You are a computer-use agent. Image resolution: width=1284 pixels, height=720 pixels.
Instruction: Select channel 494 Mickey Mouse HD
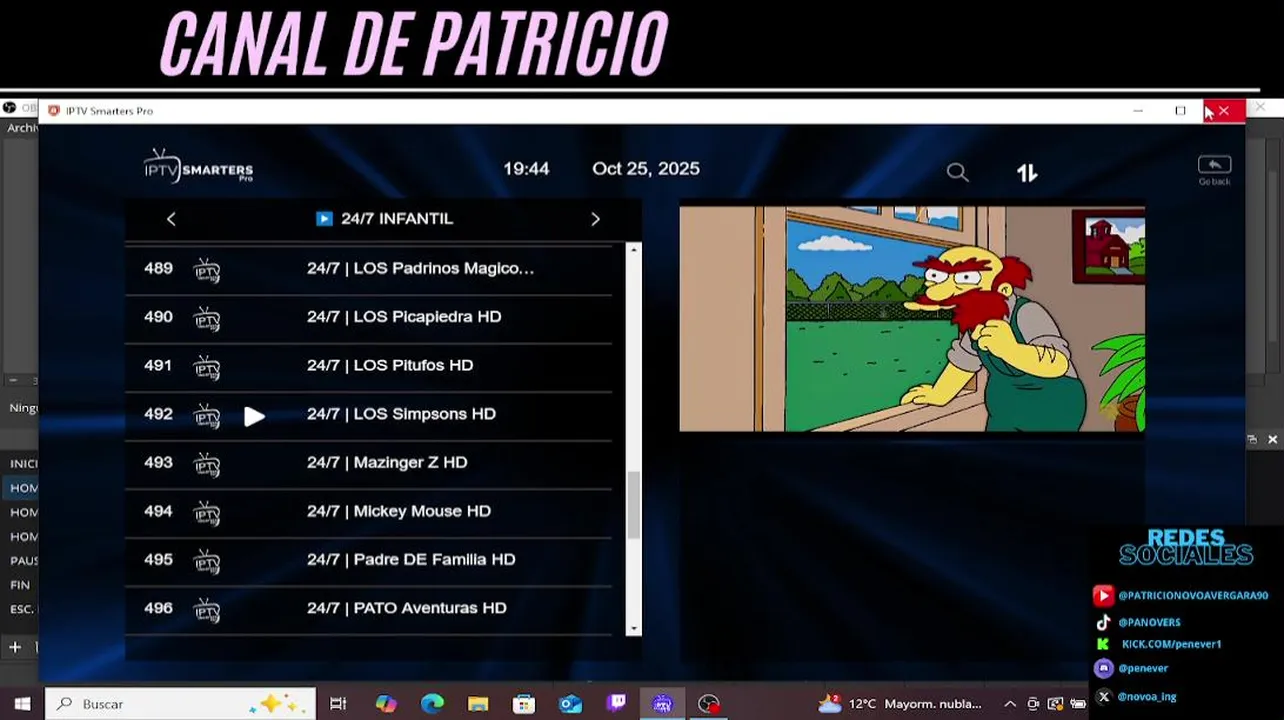tap(368, 511)
